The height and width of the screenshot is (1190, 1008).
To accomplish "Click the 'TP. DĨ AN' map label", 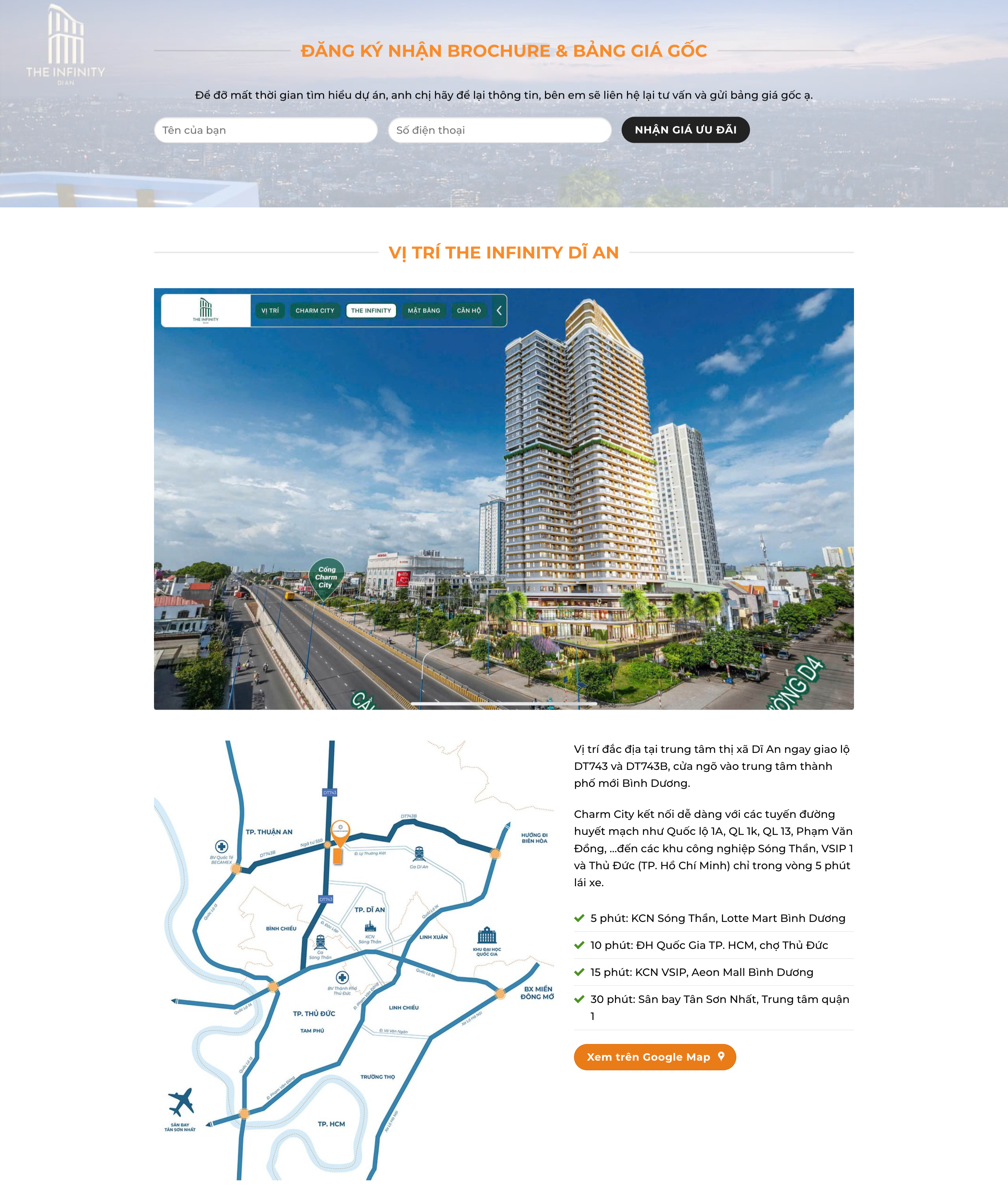I will click(x=370, y=909).
